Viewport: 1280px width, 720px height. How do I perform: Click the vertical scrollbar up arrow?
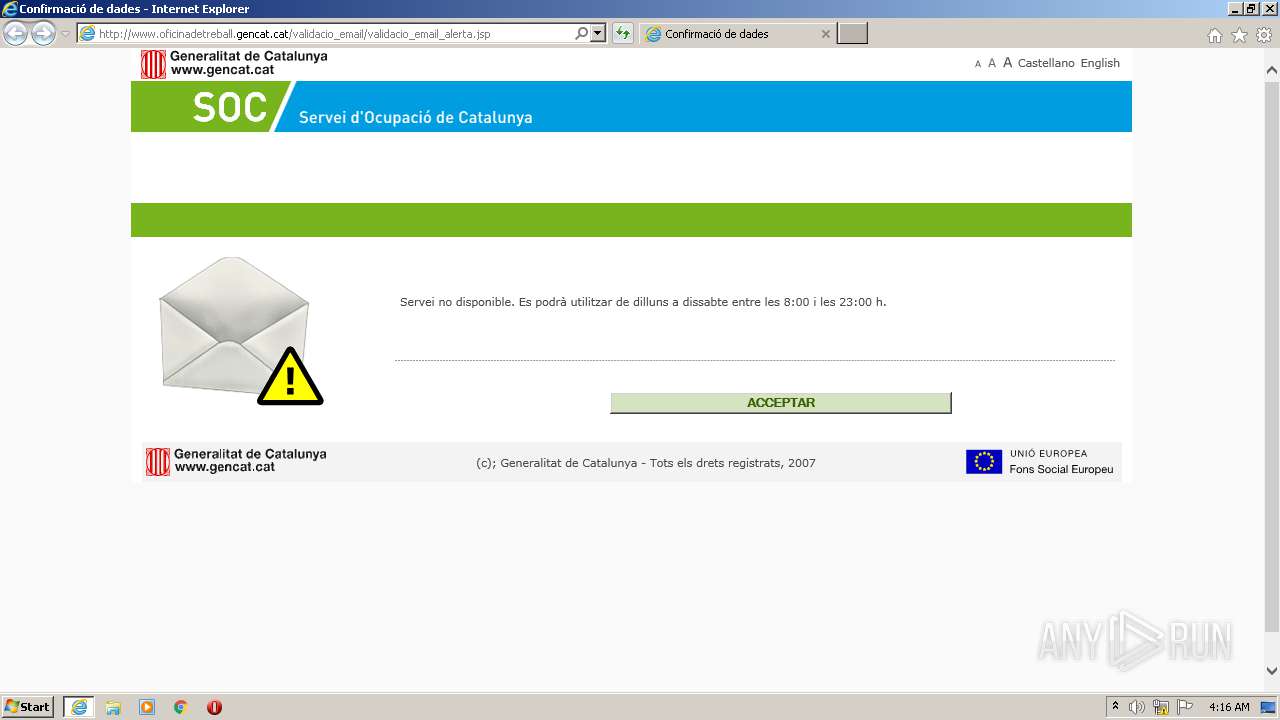1272,71
